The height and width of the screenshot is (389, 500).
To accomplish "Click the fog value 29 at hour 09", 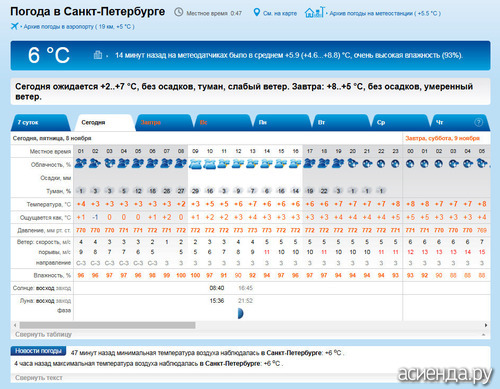I will 195,191.
